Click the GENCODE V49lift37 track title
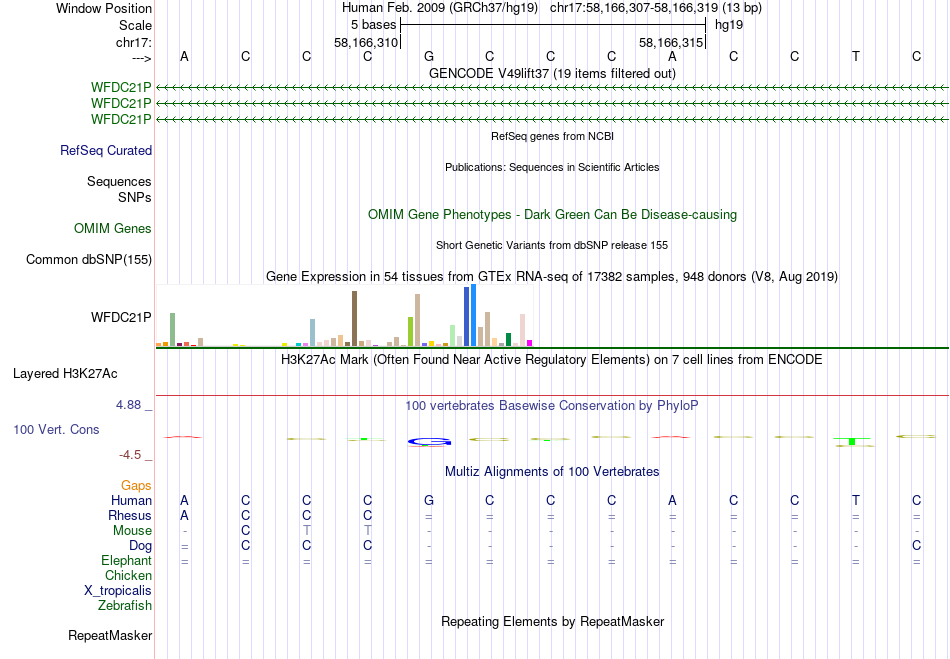Screen dimensions: 950x659 553,73
